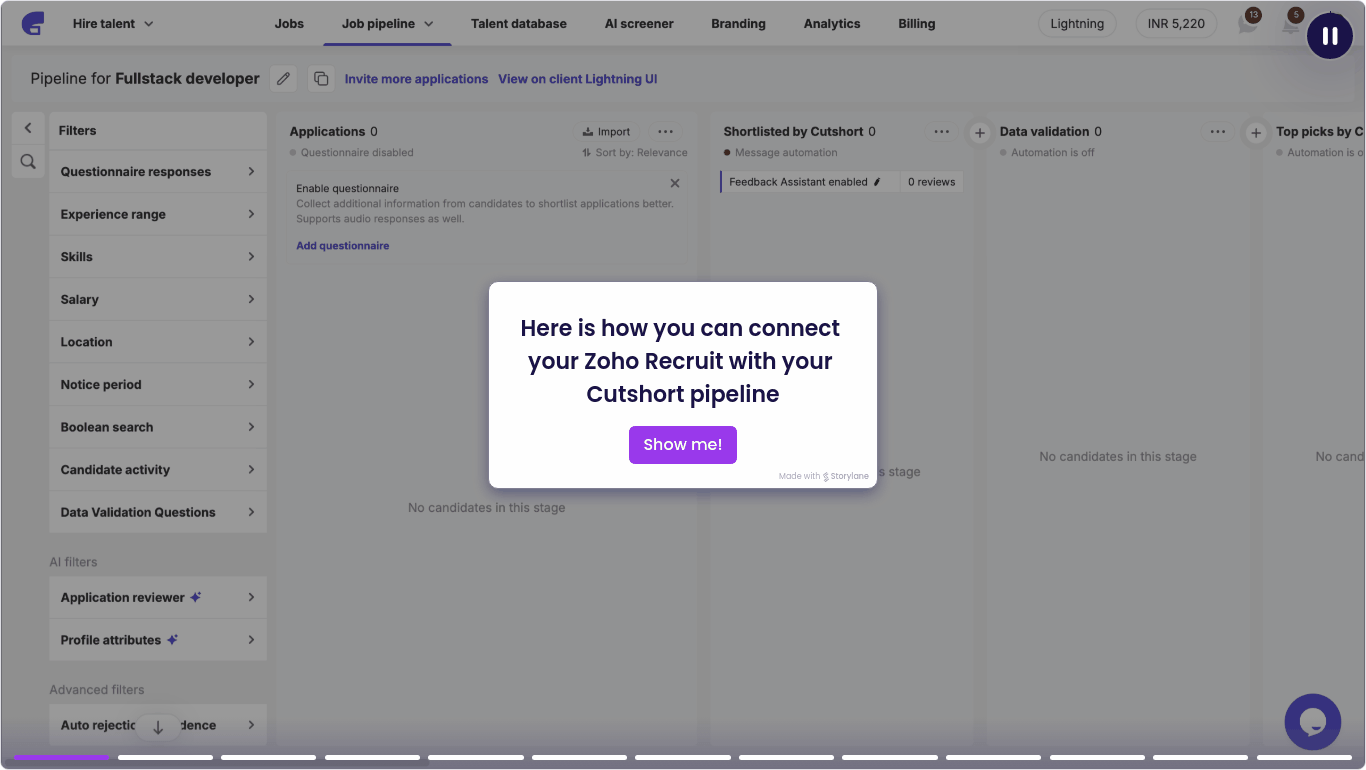Viewport: 1366px width, 770px height.
Task: Open the Job pipeline tab dropdown
Action: click(387, 23)
